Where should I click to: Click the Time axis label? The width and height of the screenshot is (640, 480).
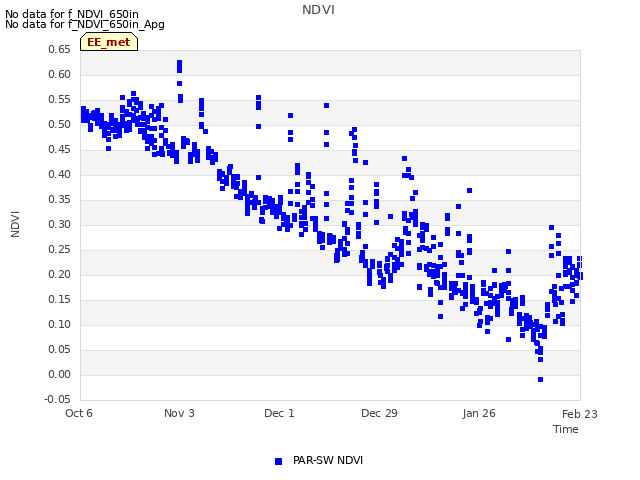[x=565, y=429]
